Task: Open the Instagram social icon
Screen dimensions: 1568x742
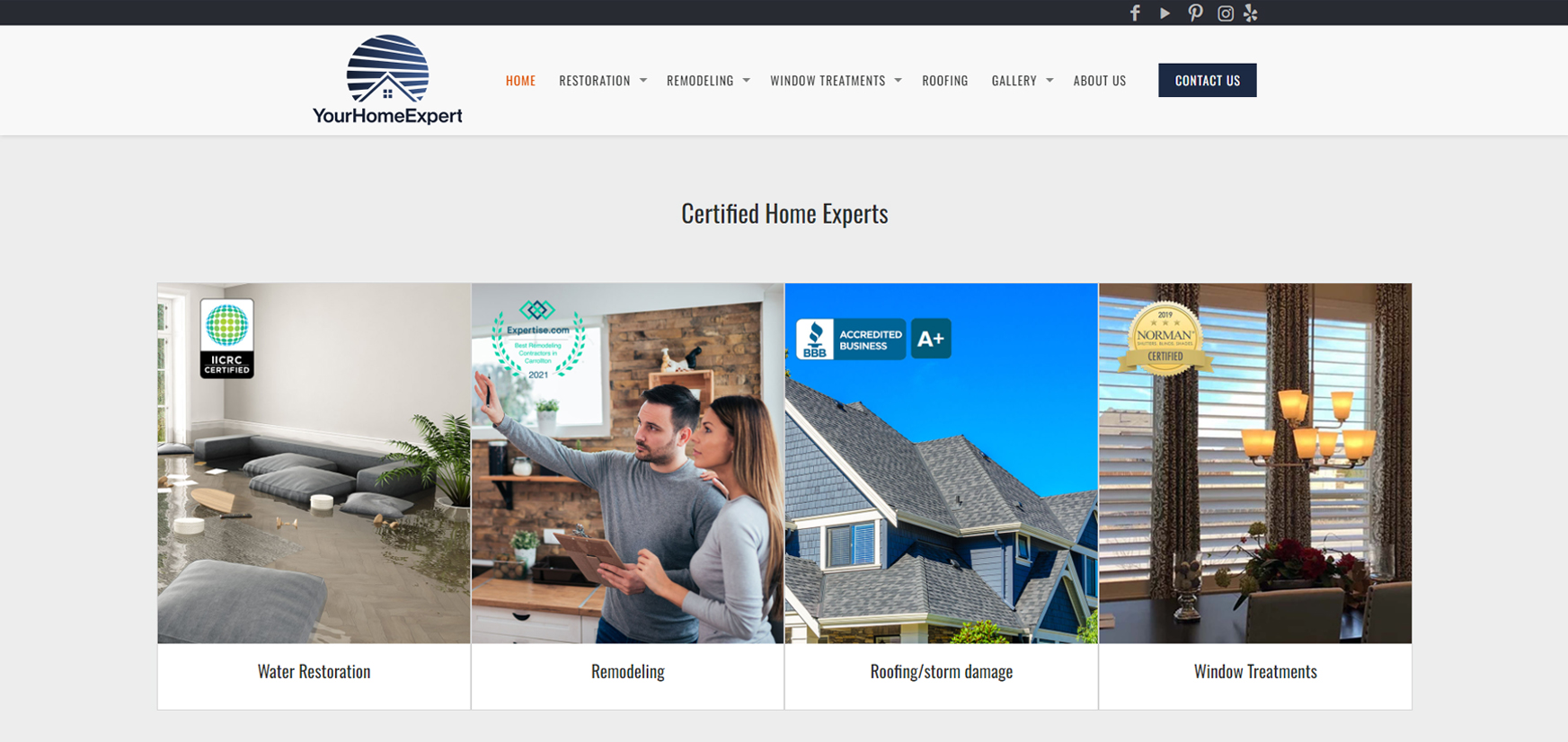Action: coord(1225,13)
